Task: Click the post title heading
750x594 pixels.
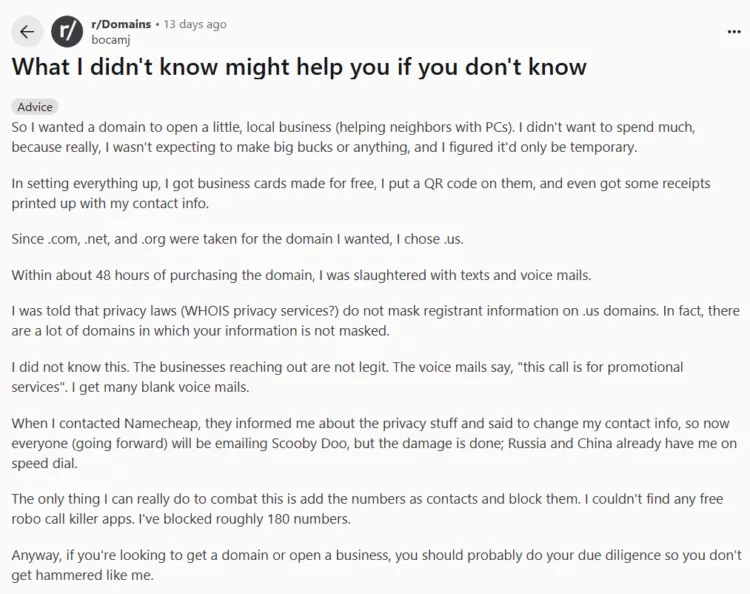Action: 299,66
